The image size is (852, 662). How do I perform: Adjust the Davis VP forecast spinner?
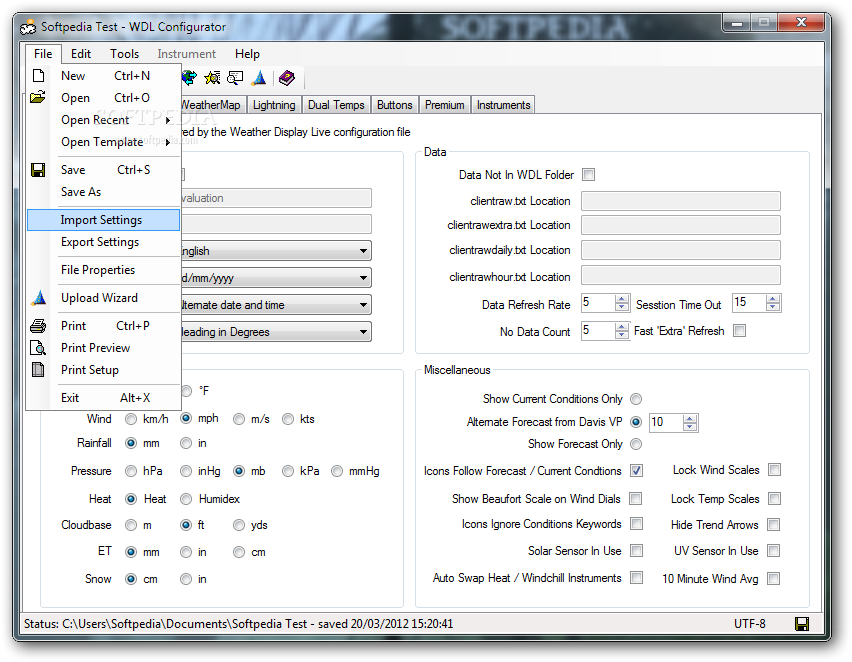coord(690,422)
